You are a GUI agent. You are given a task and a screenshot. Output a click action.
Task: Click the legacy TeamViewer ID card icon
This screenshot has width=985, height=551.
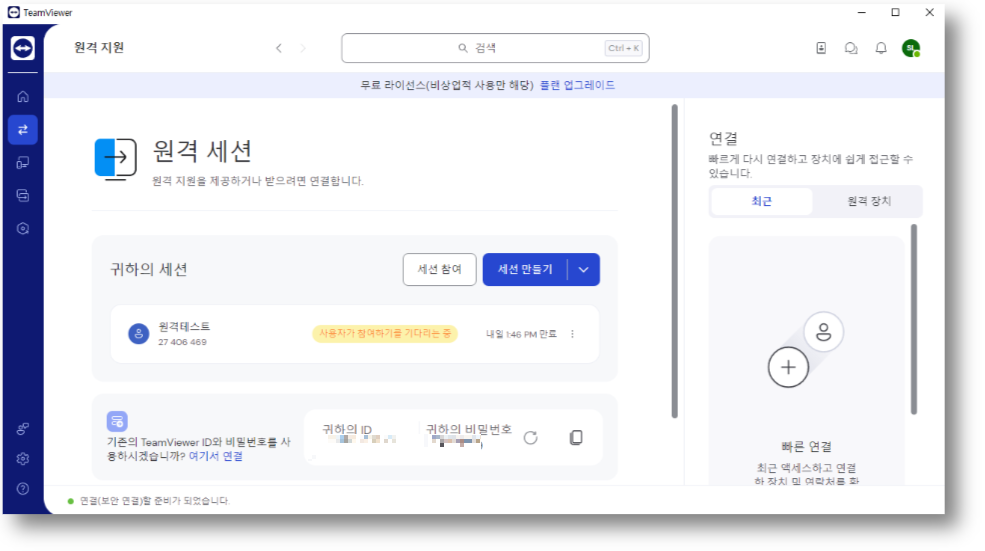pyautogui.click(x=117, y=421)
